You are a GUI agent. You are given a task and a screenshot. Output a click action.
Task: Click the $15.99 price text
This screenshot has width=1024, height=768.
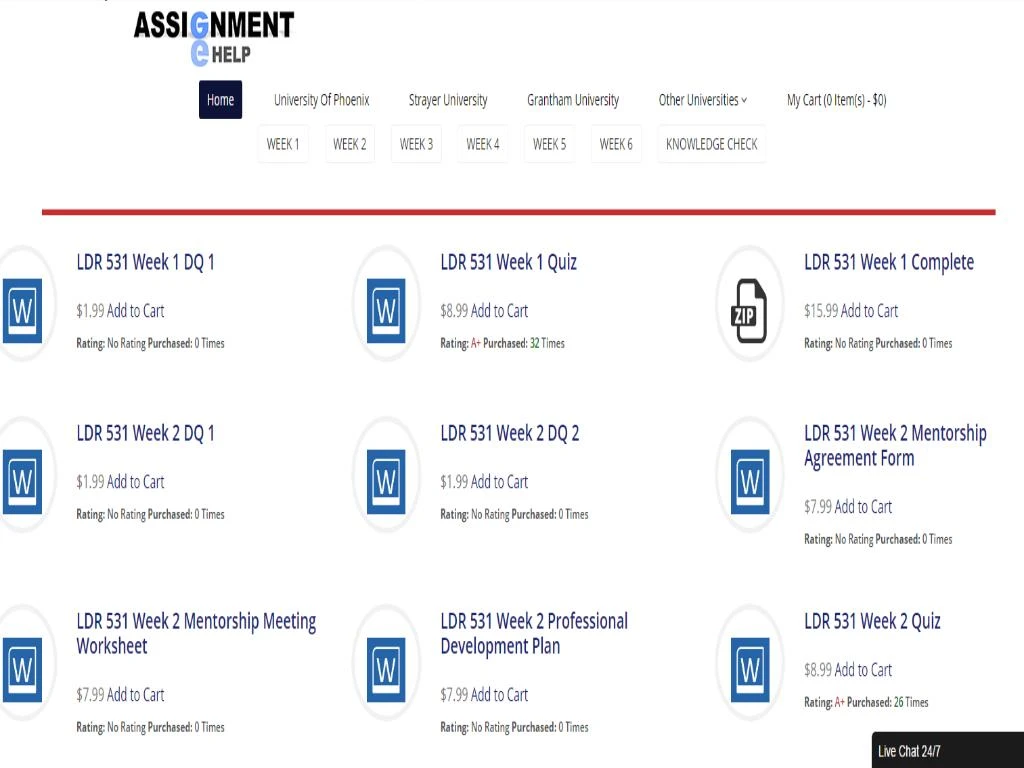click(821, 311)
